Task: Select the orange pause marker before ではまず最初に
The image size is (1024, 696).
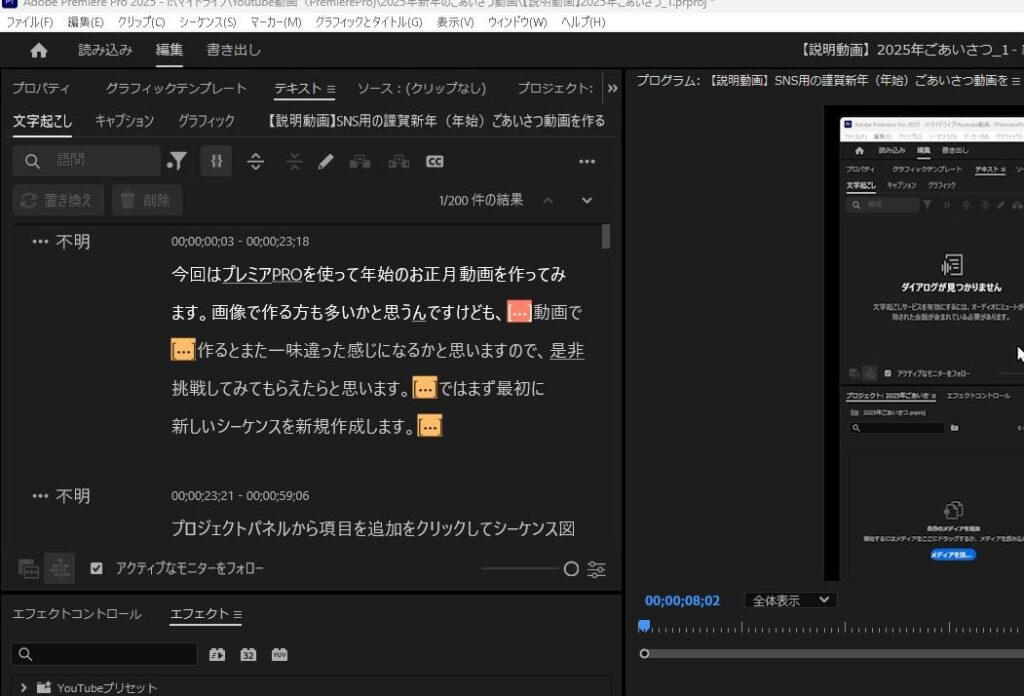Action: [x=424, y=388]
